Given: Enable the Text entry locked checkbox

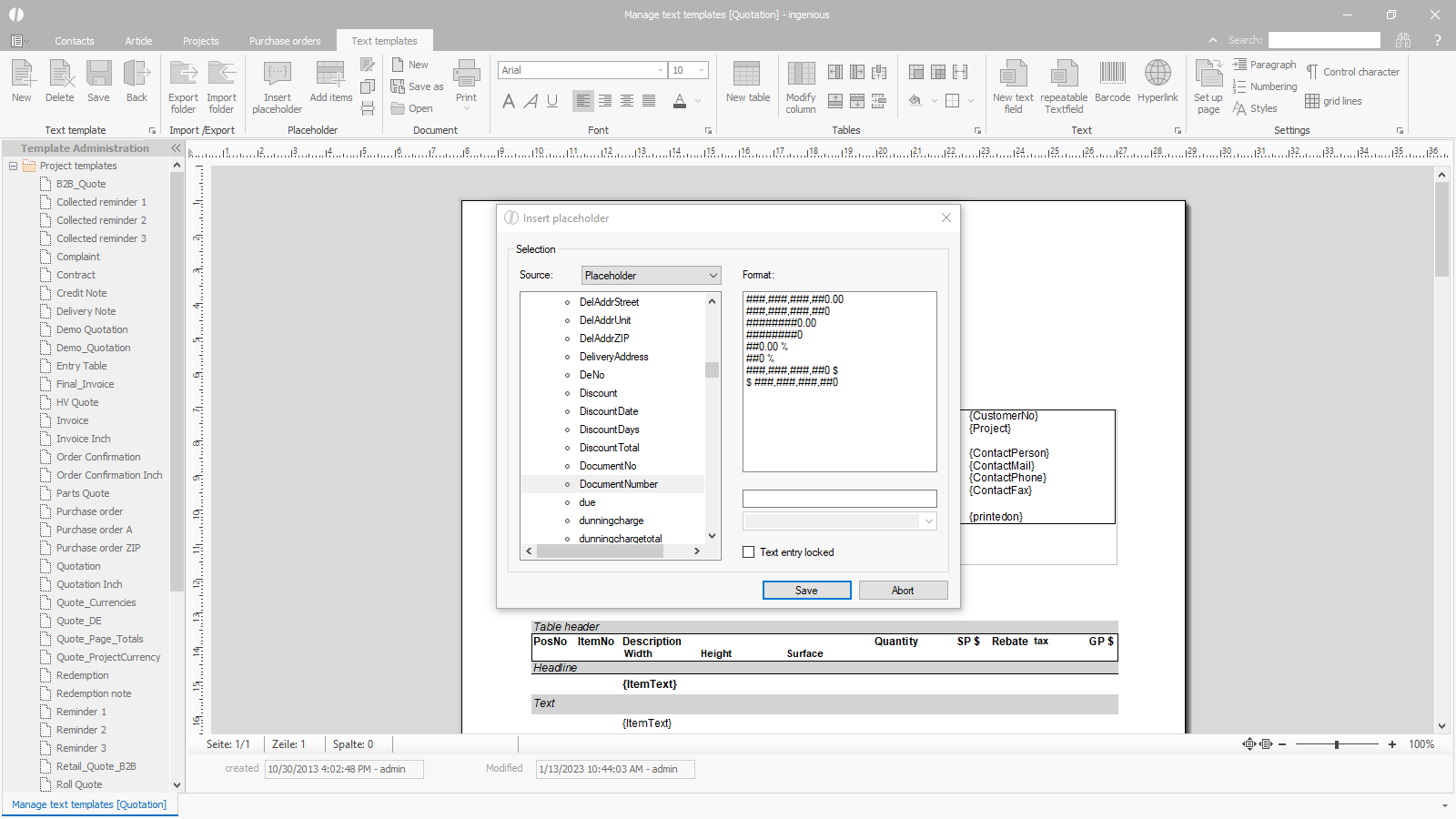Looking at the screenshot, I should pos(749,552).
